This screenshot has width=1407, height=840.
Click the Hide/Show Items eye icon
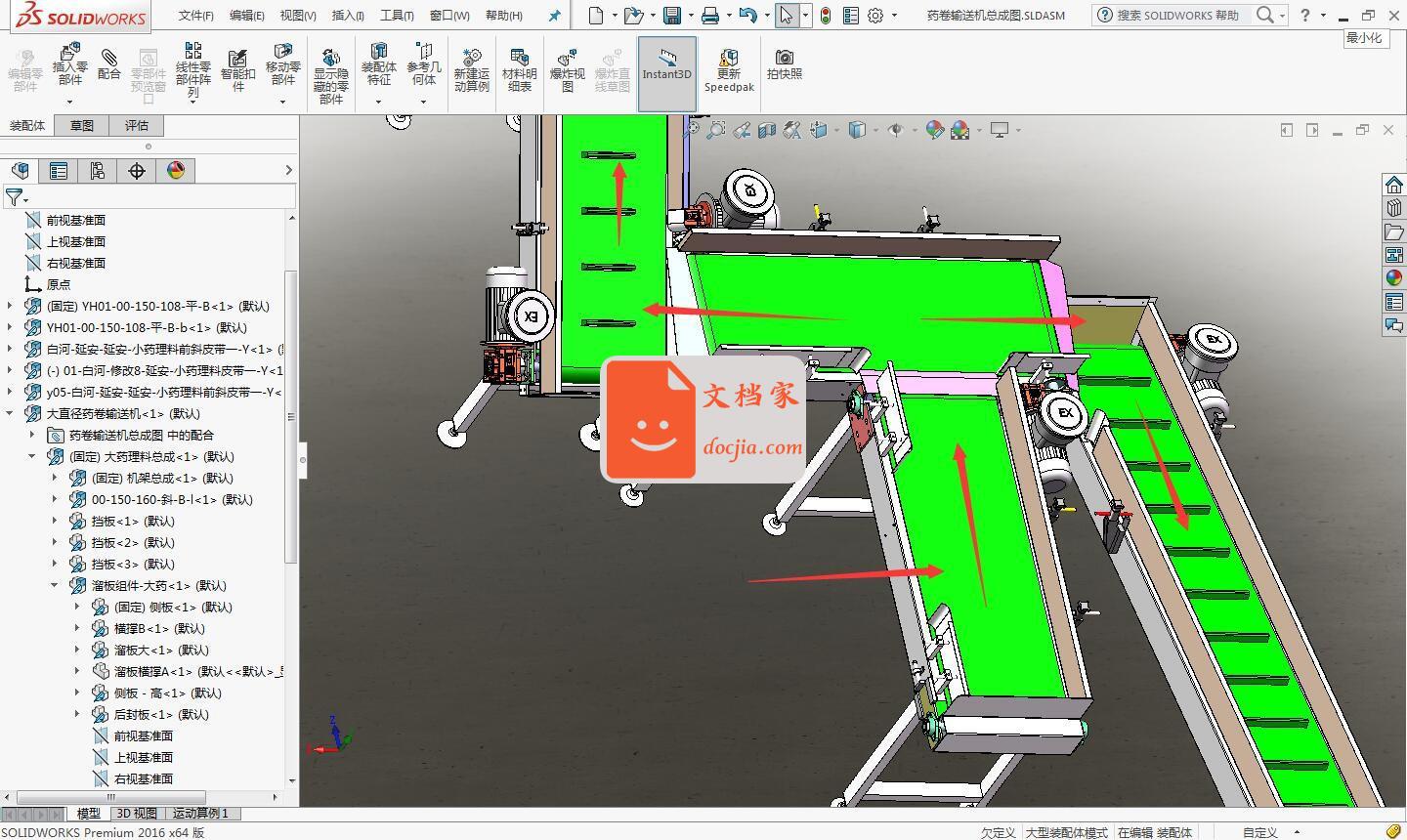(895, 129)
